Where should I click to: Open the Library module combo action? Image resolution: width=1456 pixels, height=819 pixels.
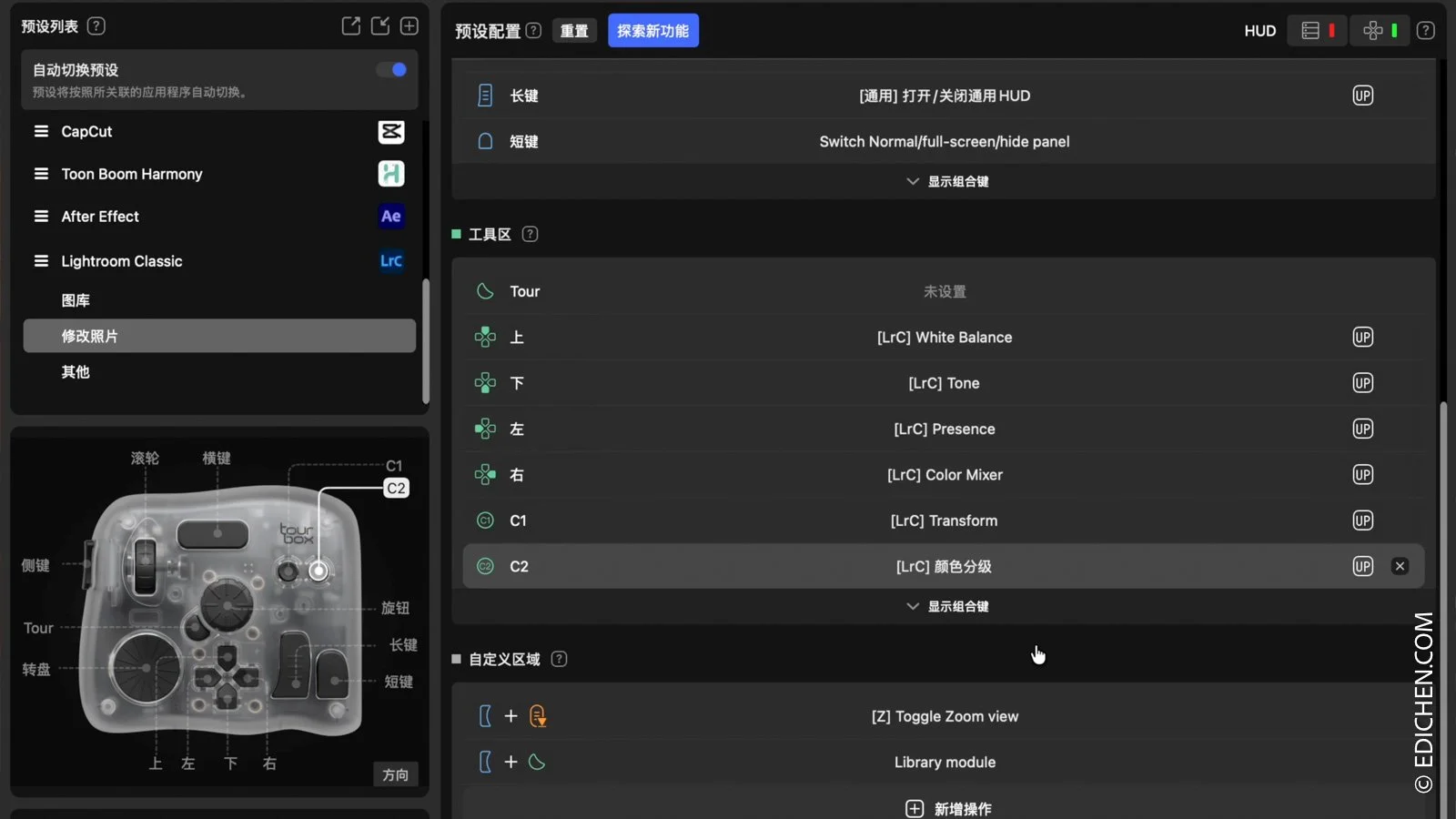tap(945, 763)
